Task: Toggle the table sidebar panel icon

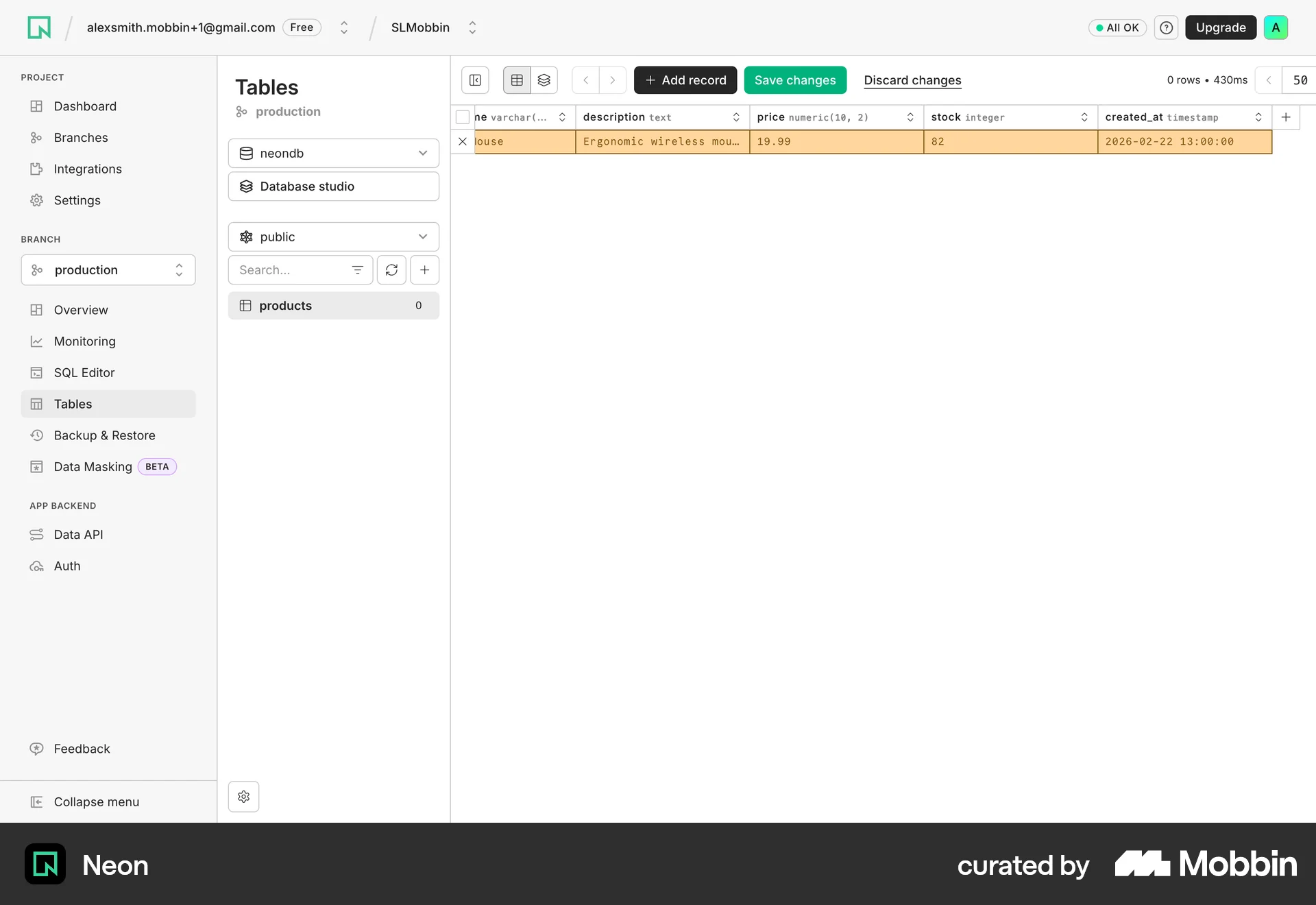Action: click(475, 80)
